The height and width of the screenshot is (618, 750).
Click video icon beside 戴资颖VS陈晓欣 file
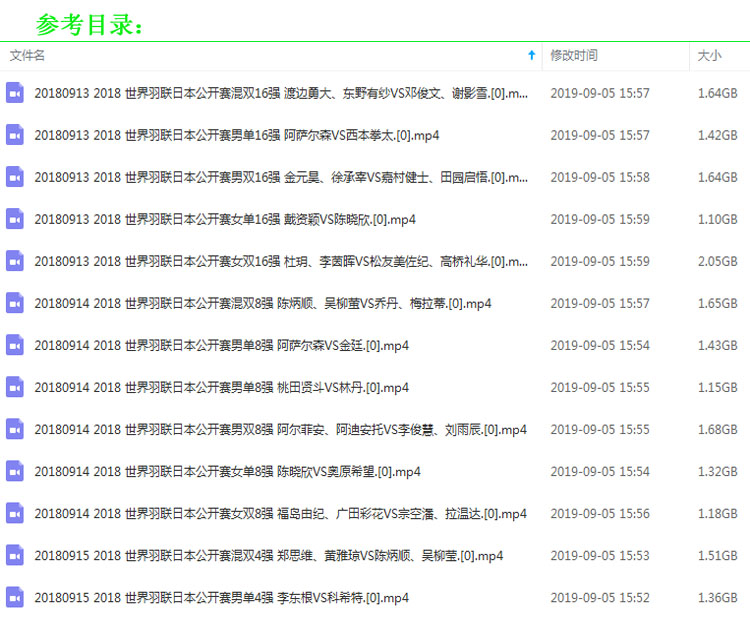pyautogui.click(x=15, y=219)
